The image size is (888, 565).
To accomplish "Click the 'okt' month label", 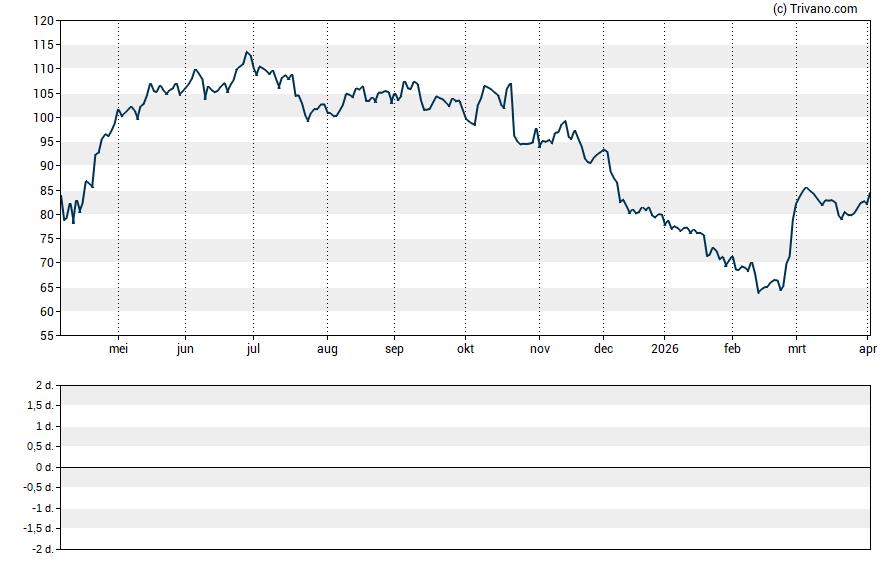I will (465, 349).
